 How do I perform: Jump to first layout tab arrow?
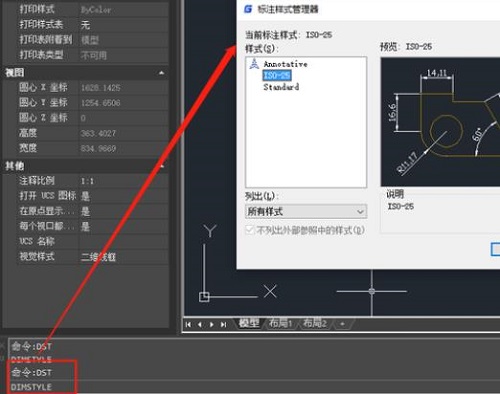click(188, 324)
